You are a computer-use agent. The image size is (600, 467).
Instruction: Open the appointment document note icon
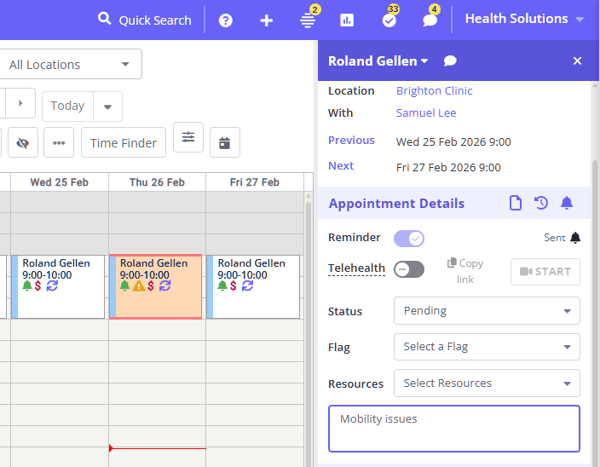click(x=515, y=203)
